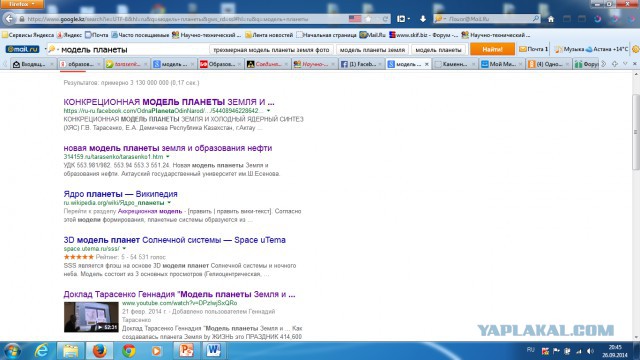Open 3D модель планет Солнечной системы result
The width and height of the screenshot is (640, 360).
click(x=174, y=240)
